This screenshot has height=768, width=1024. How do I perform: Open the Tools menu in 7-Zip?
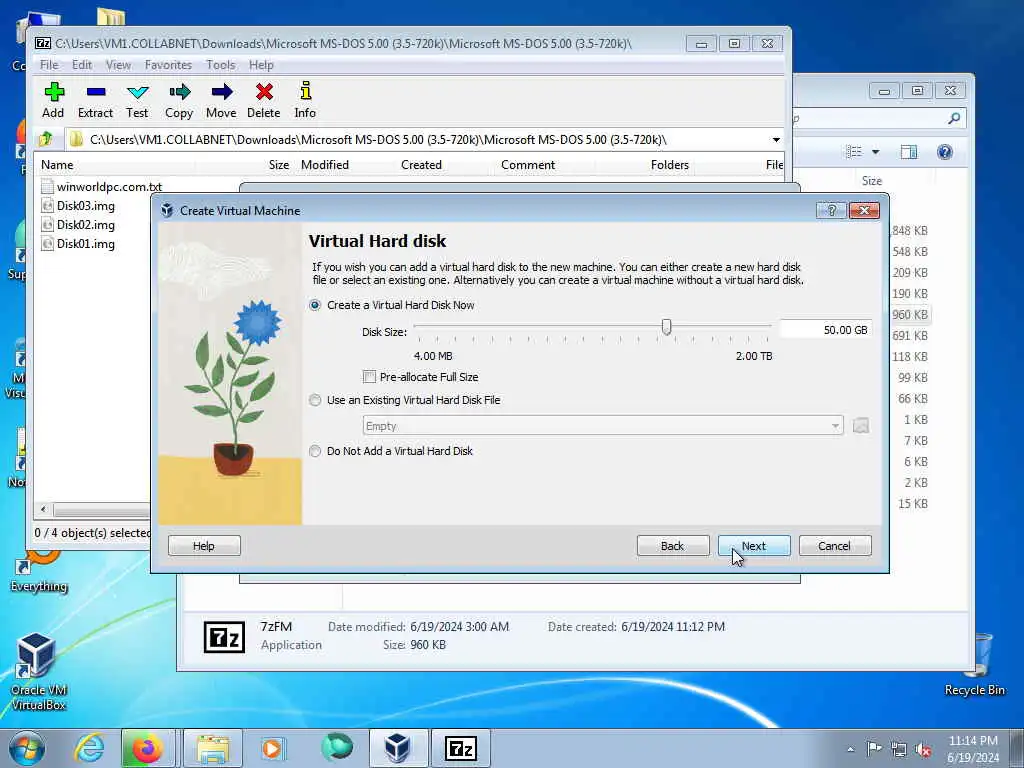[221, 65]
